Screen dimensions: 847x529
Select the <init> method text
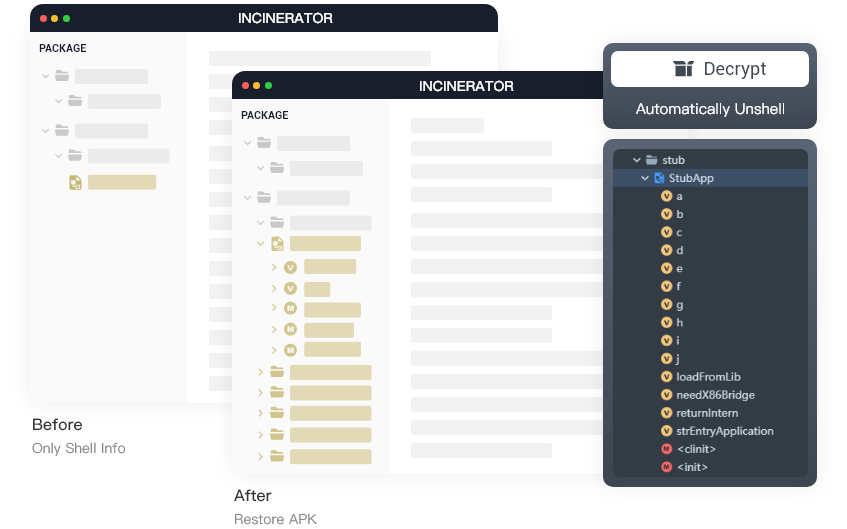point(692,467)
